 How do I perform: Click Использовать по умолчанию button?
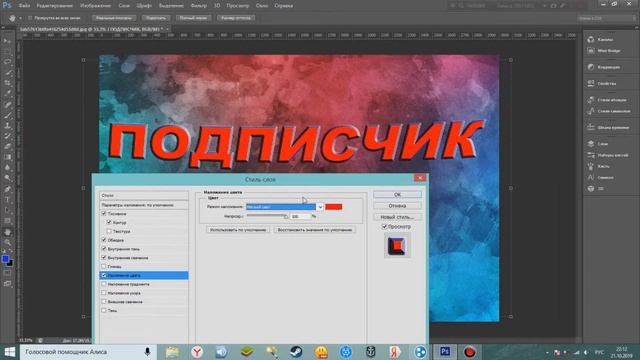point(238,230)
